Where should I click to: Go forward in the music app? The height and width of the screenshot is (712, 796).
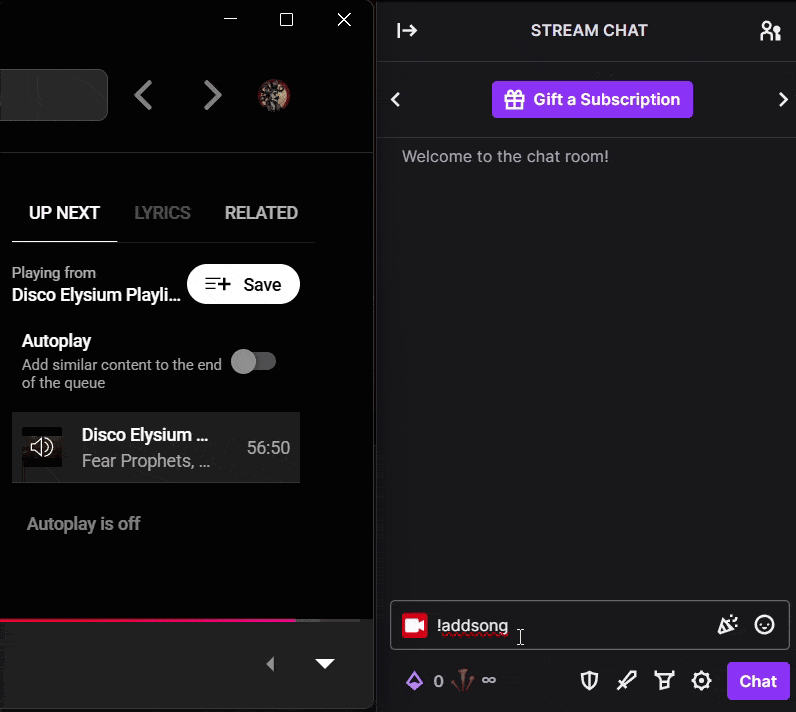point(212,95)
